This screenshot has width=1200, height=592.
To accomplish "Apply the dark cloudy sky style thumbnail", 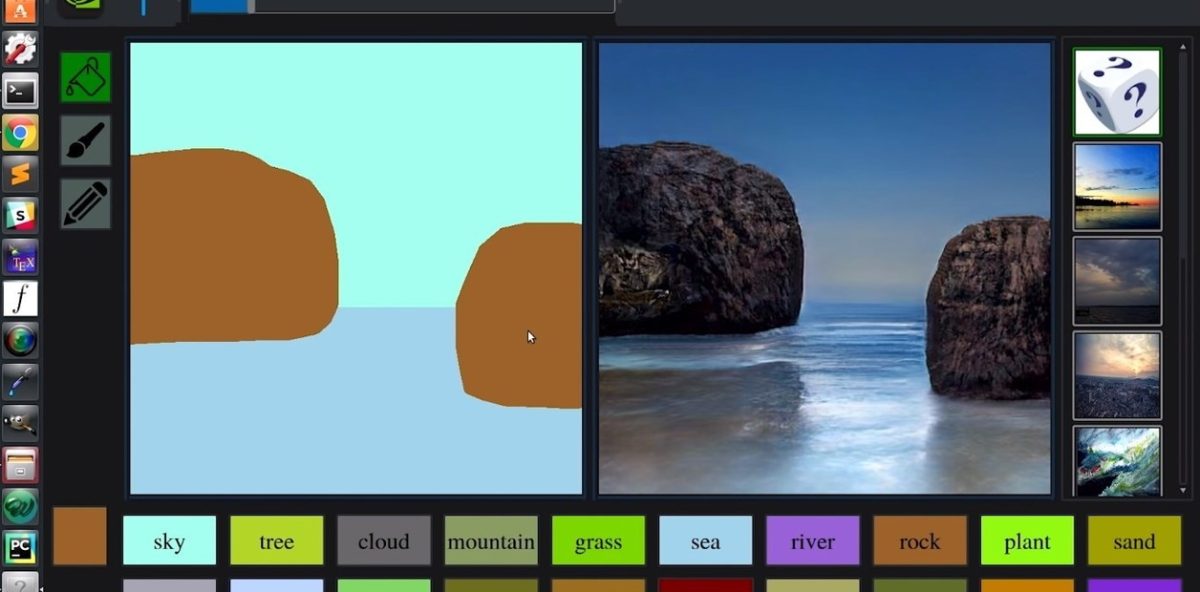I will (x=1117, y=281).
